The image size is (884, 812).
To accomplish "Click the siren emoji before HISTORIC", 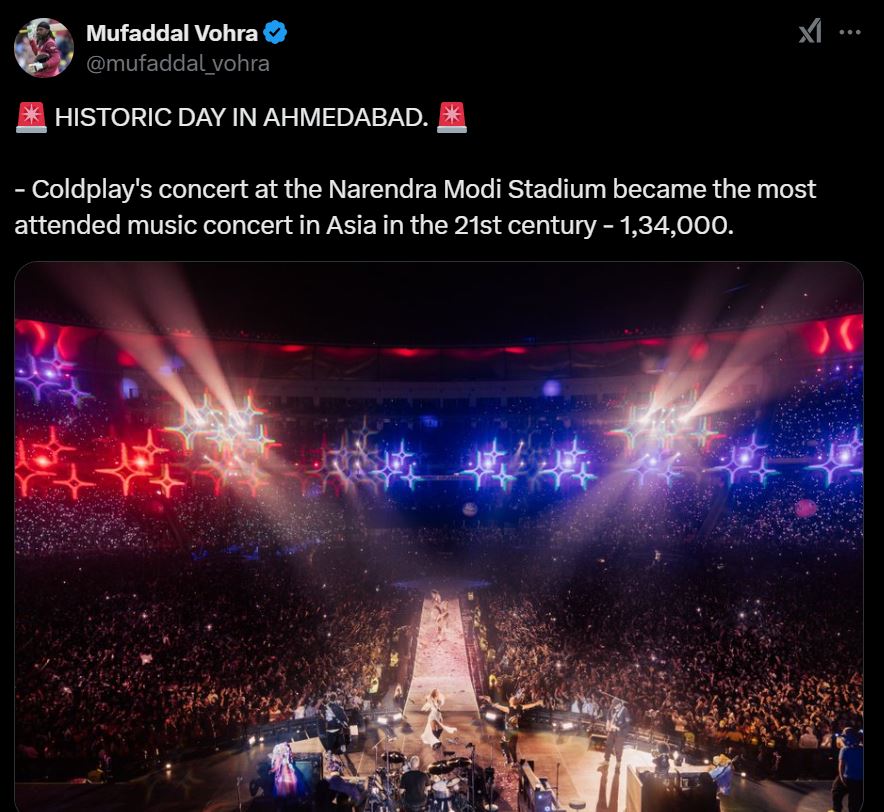I will 31,118.
